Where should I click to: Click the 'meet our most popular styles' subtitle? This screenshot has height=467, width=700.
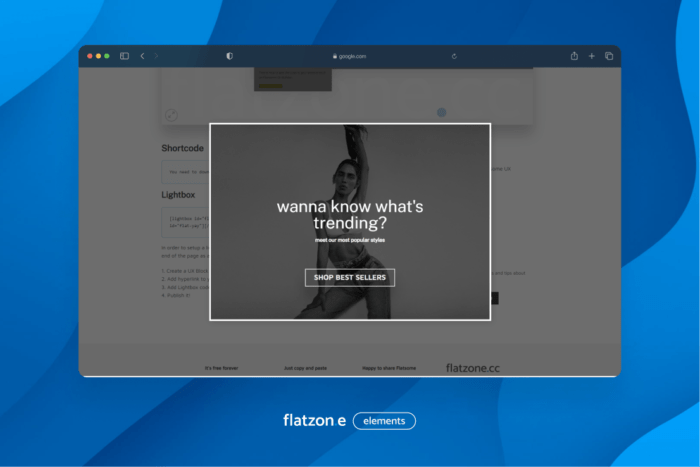point(350,241)
